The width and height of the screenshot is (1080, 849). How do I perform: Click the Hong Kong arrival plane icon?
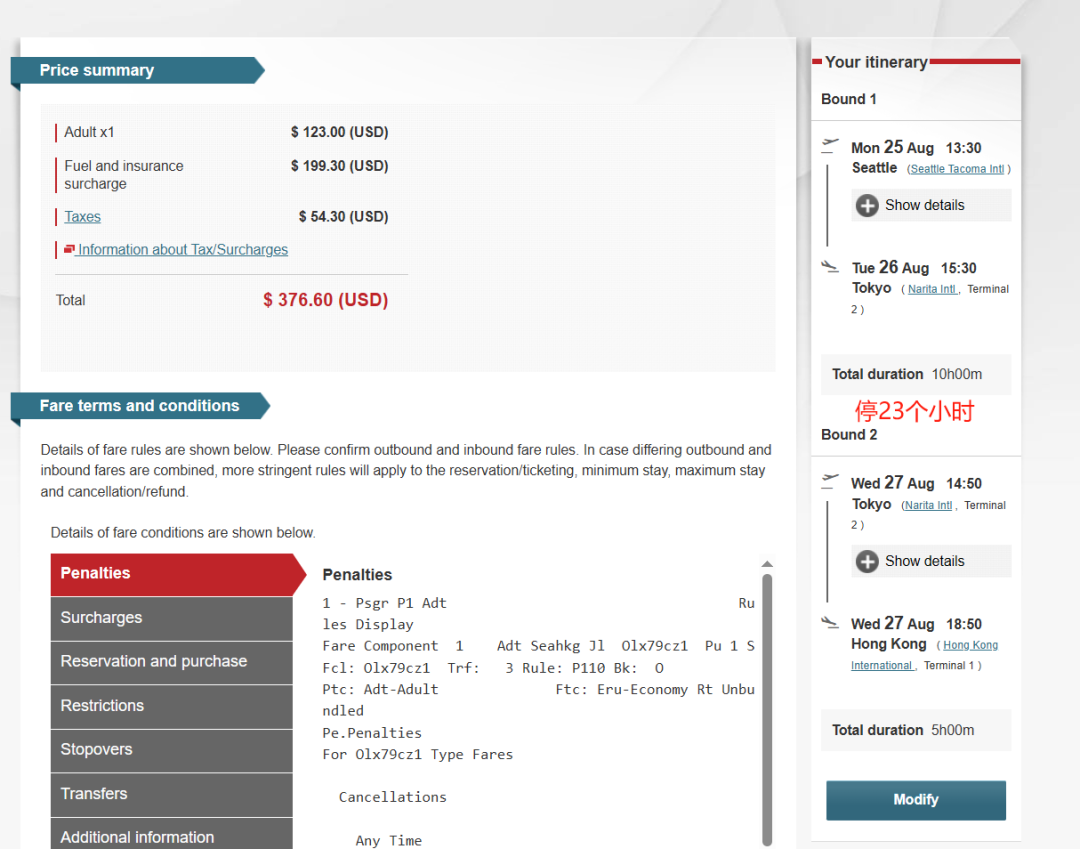pos(829,622)
